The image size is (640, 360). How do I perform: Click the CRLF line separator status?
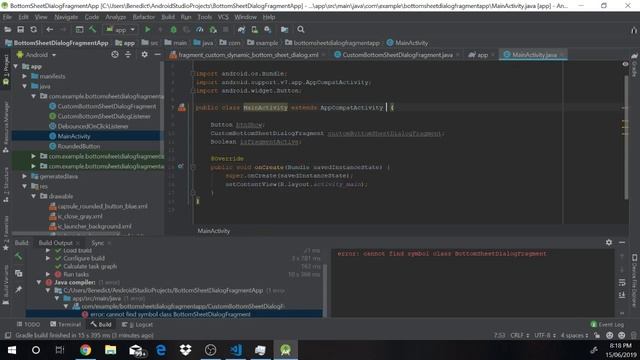519,336
